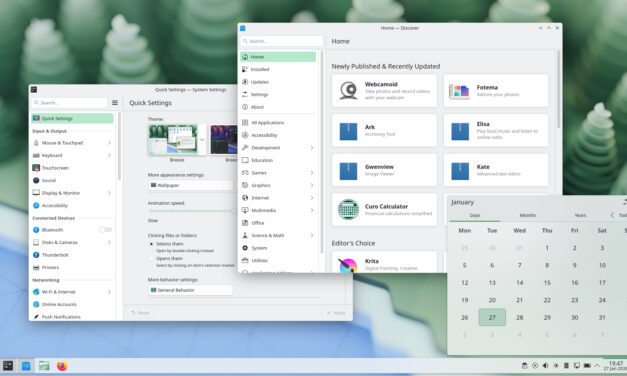The width and height of the screenshot is (627, 376).
Task: Open the Ark archiving tool card
Action: click(384, 130)
